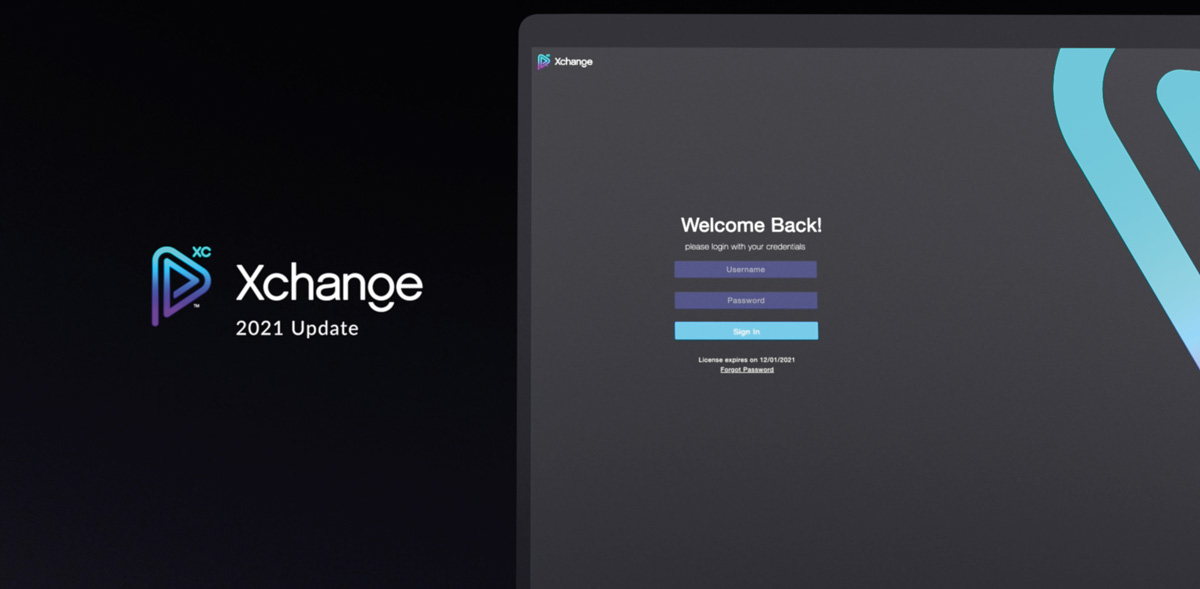1200x589 pixels.
Task: Click 'License expires on 12/01/2021' text
Action: (x=747, y=359)
